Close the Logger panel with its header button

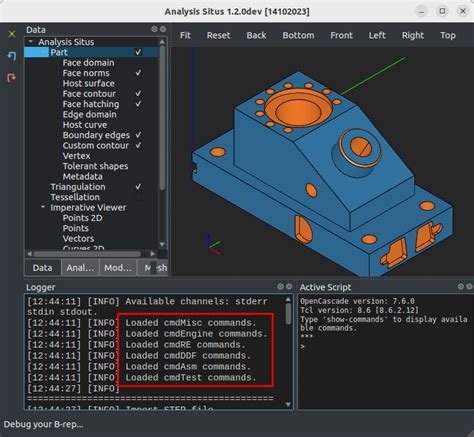(289, 286)
